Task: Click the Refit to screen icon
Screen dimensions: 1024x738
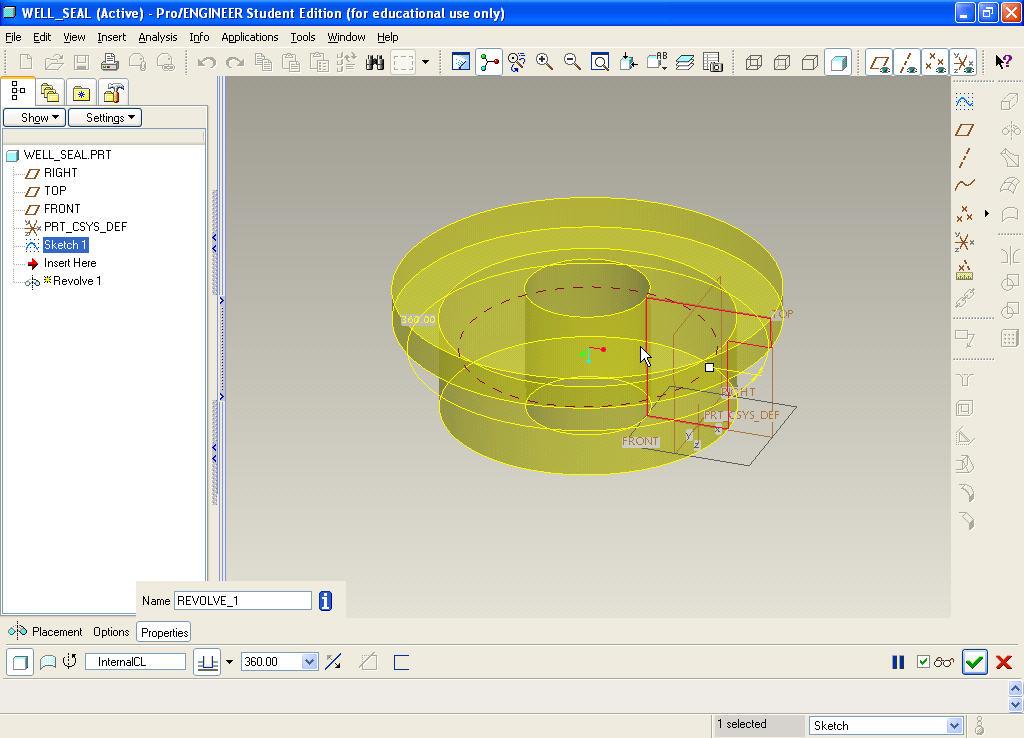Action: tap(600, 62)
